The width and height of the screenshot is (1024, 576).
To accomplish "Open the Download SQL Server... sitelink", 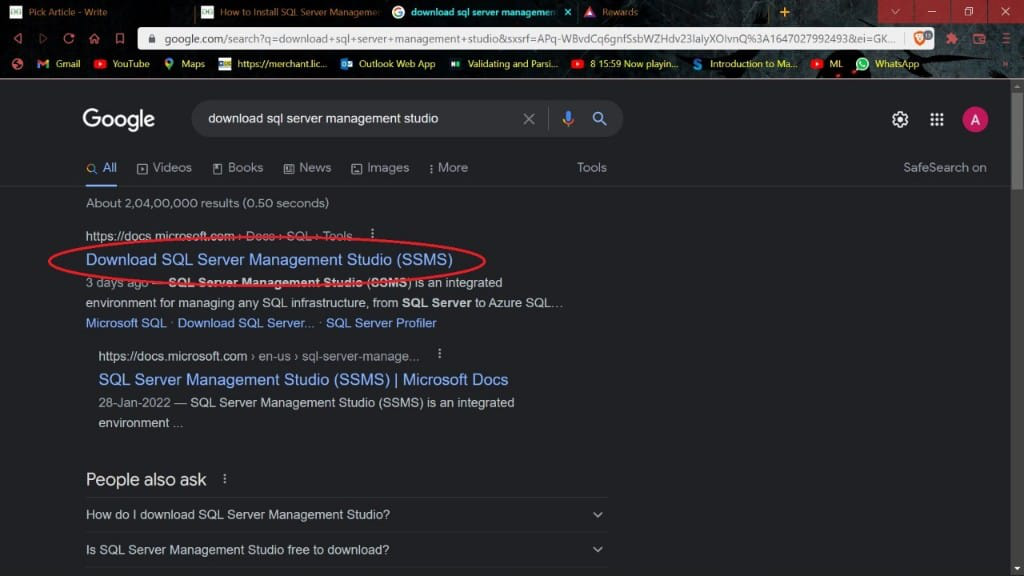I will [246, 323].
